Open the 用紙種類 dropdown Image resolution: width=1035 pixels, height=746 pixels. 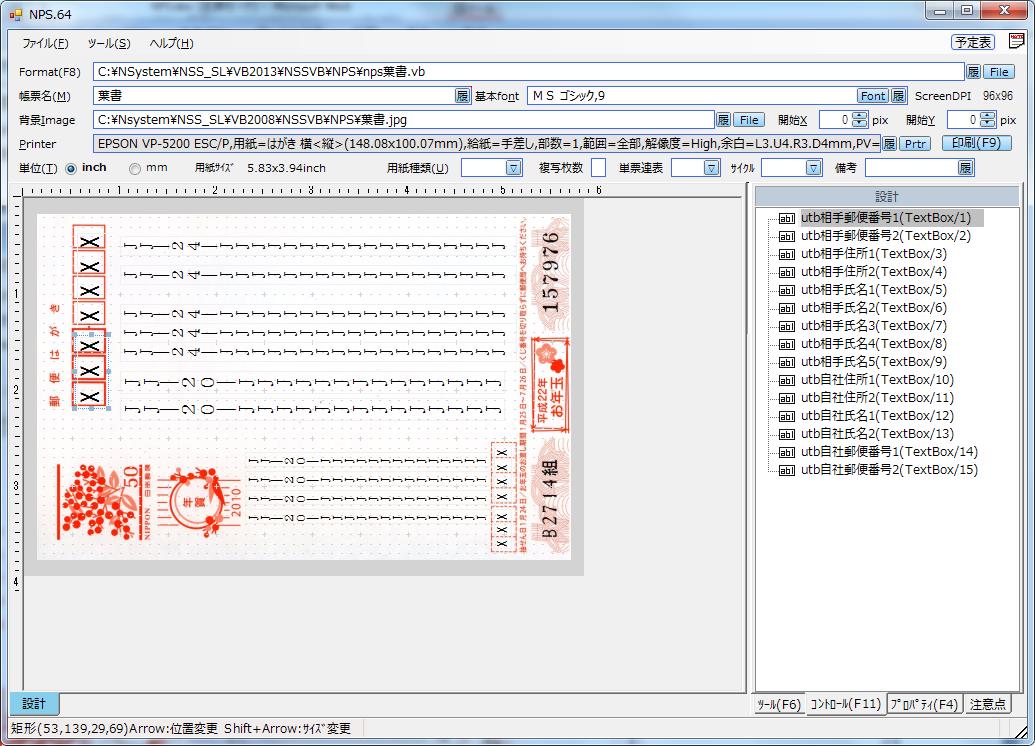pos(513,168)
